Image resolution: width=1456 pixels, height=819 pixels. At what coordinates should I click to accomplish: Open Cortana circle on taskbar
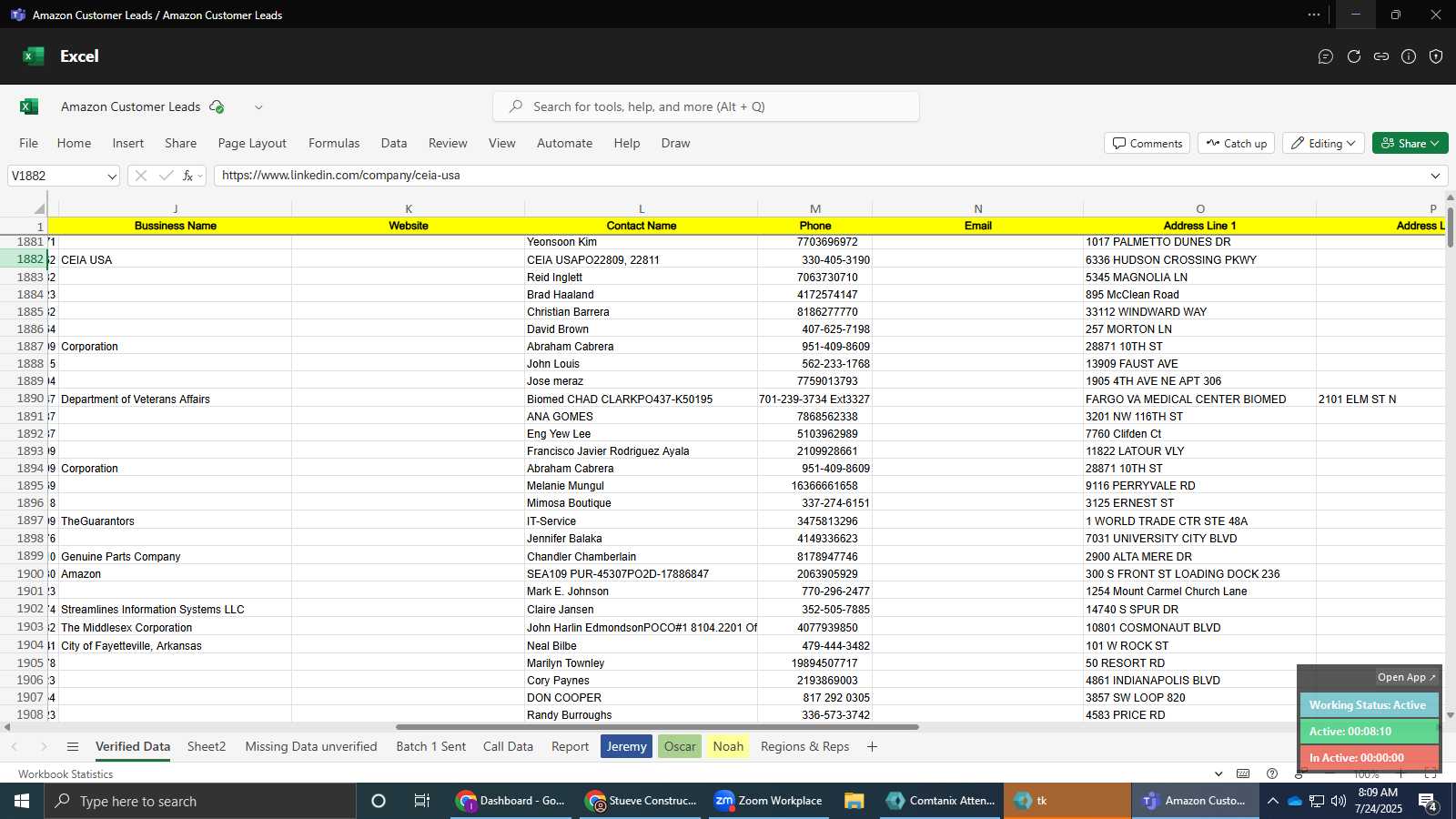(379, 801)
